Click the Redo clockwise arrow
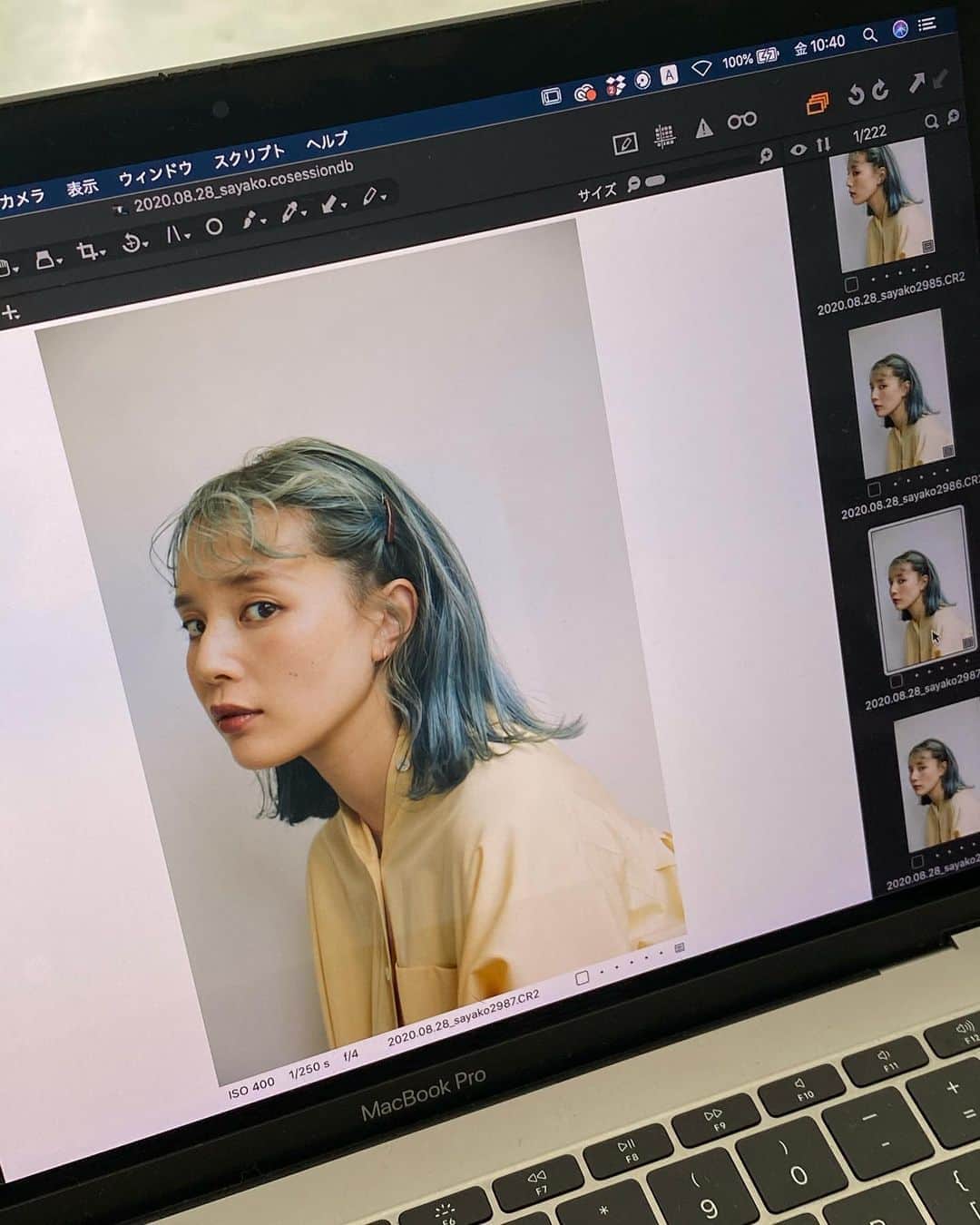 [880, 90]
